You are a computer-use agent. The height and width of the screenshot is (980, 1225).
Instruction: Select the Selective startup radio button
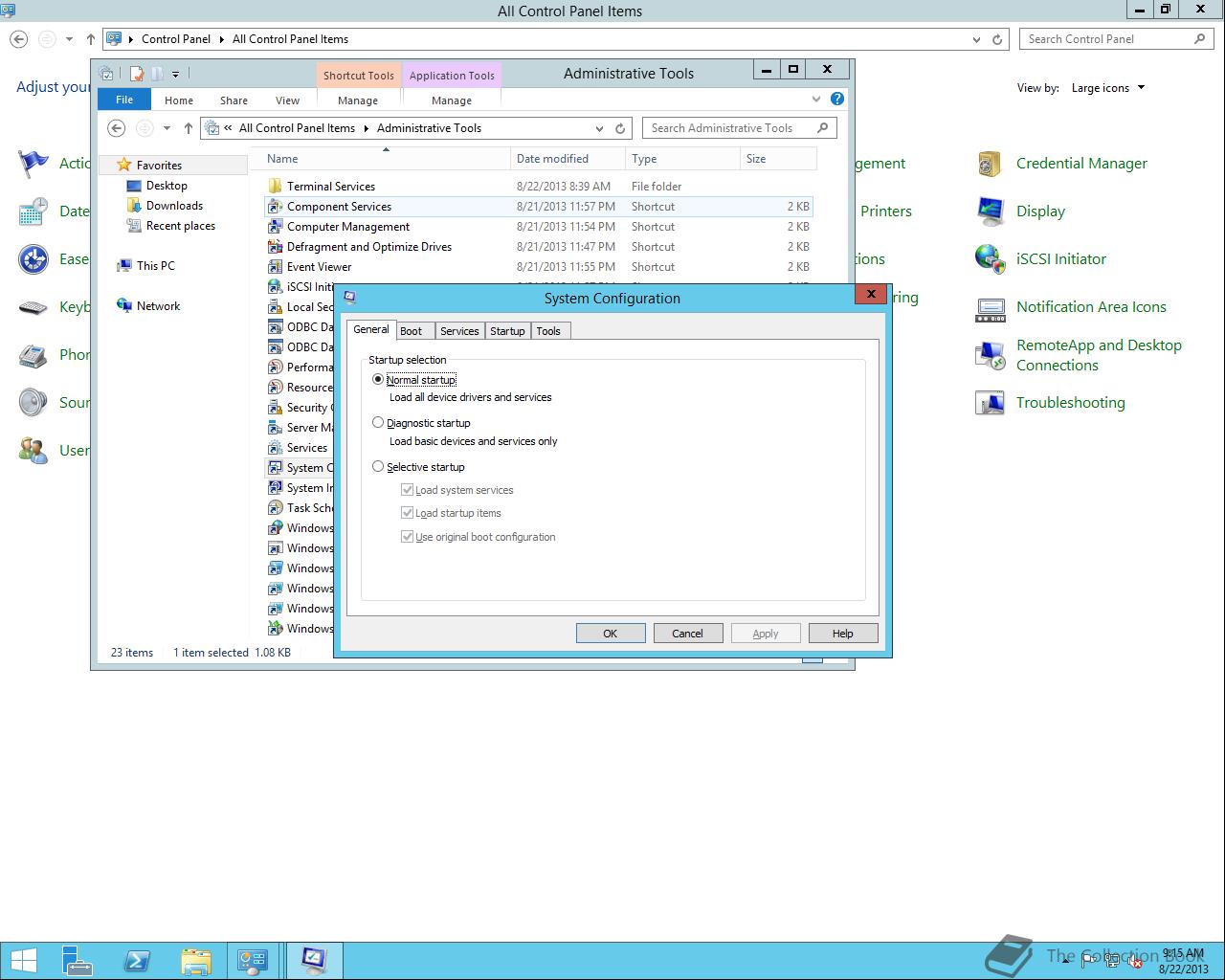click(378, 466)
